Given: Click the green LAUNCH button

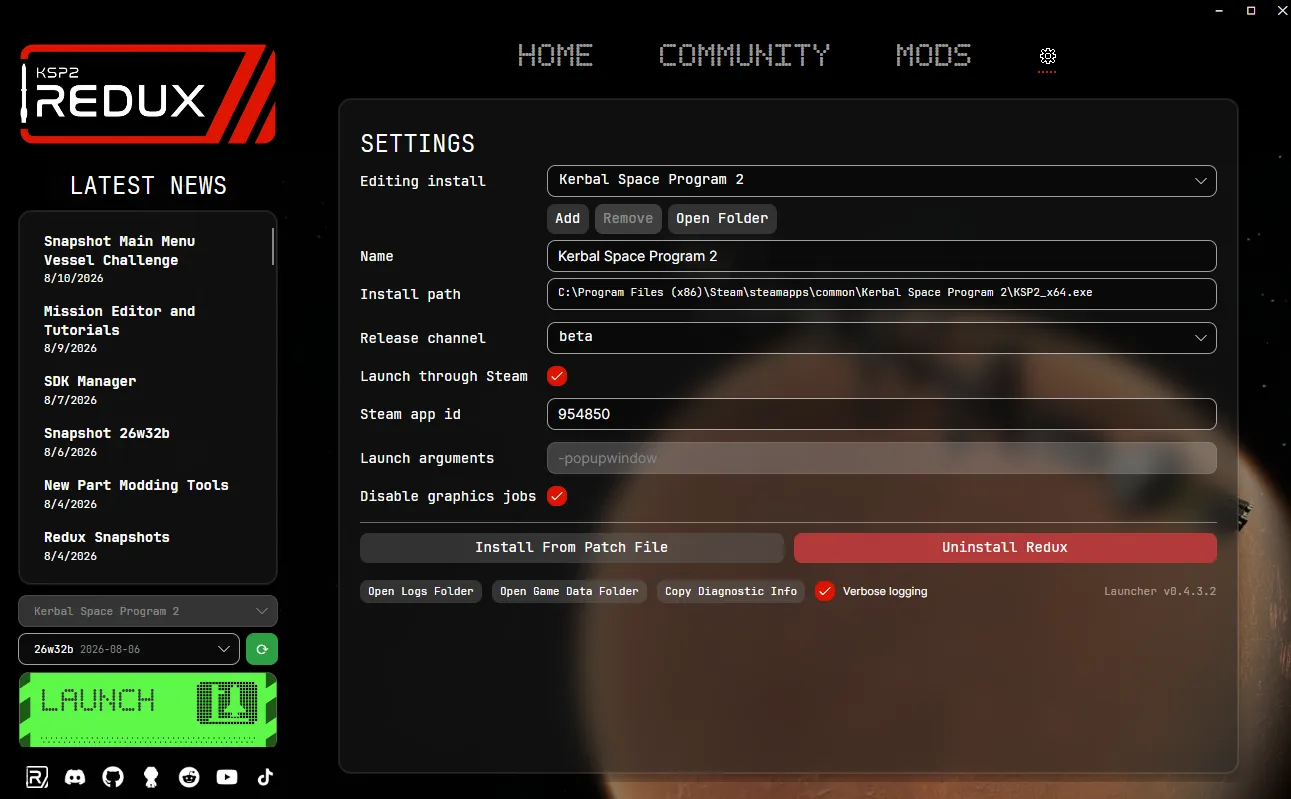Looking at the screenshot, I should click(148, 710).
